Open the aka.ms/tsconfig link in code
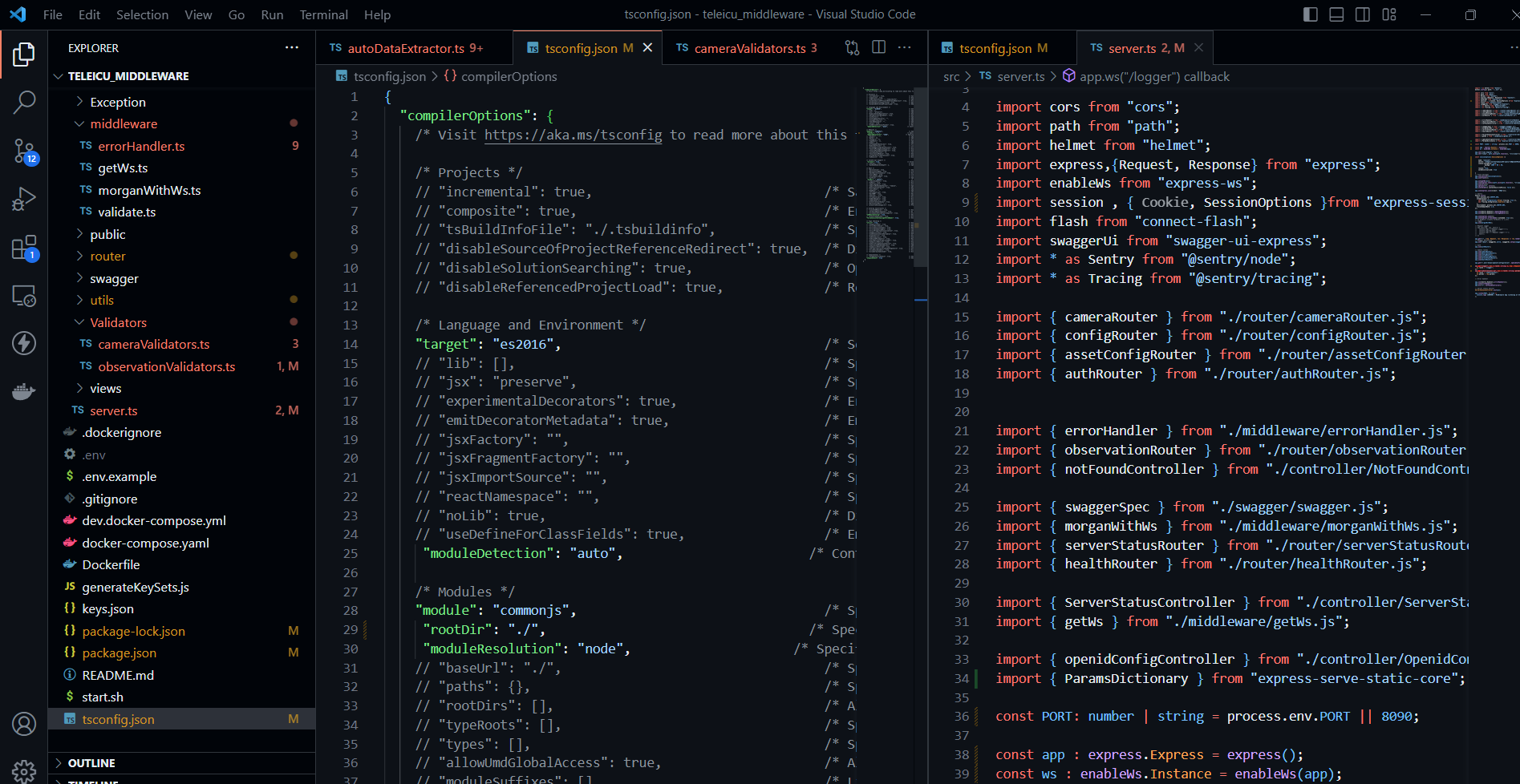The height and width of the screenshot is (784, 1520). [x=572, y=135]
